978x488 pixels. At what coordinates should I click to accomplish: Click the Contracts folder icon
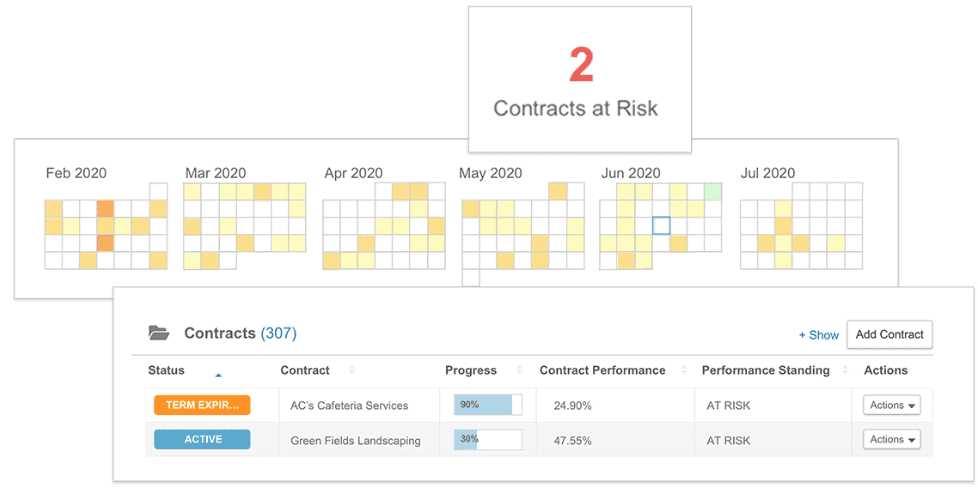point(158,333)
